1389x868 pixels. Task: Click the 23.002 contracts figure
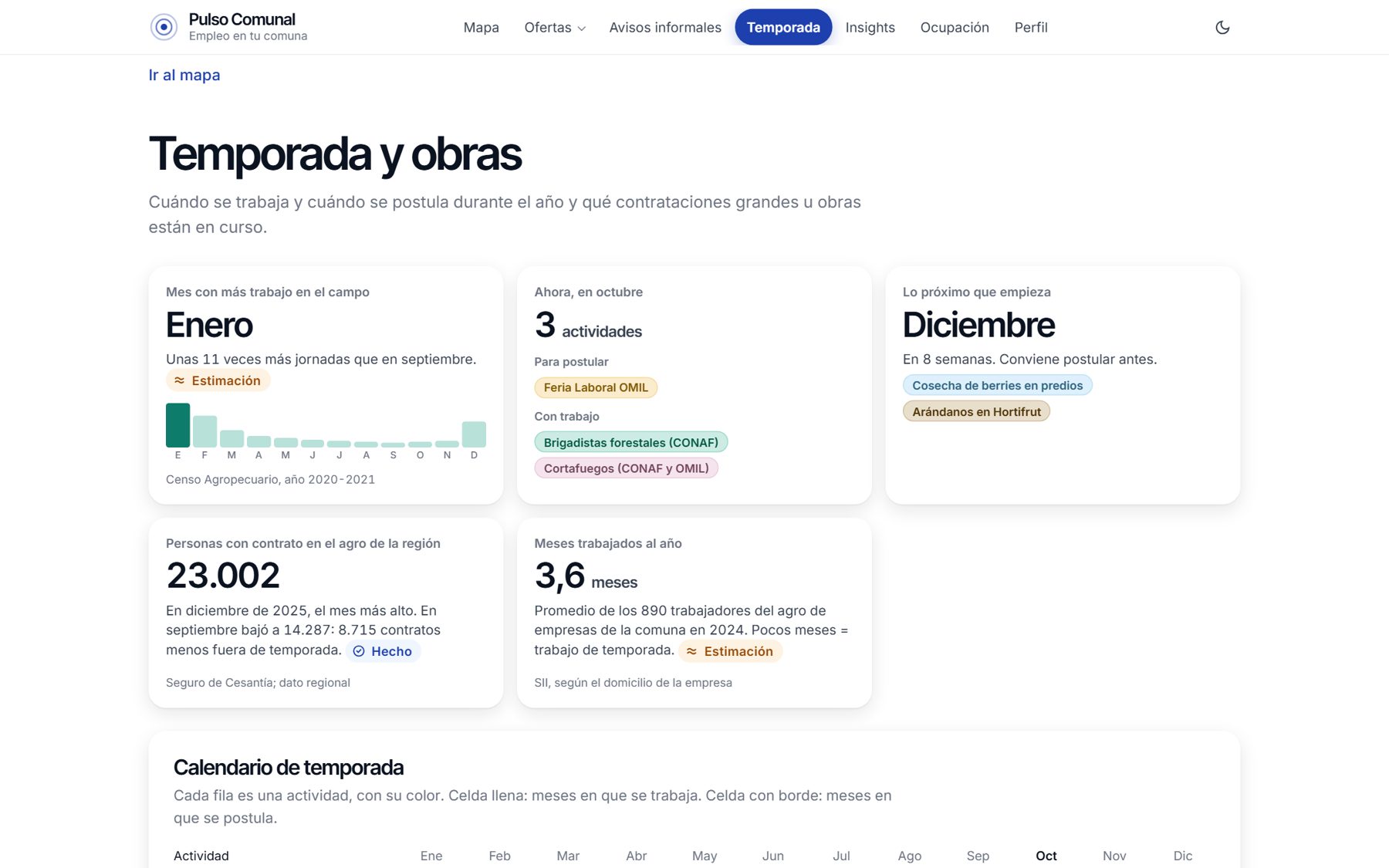pyautogui.click(x=223, y=576)
